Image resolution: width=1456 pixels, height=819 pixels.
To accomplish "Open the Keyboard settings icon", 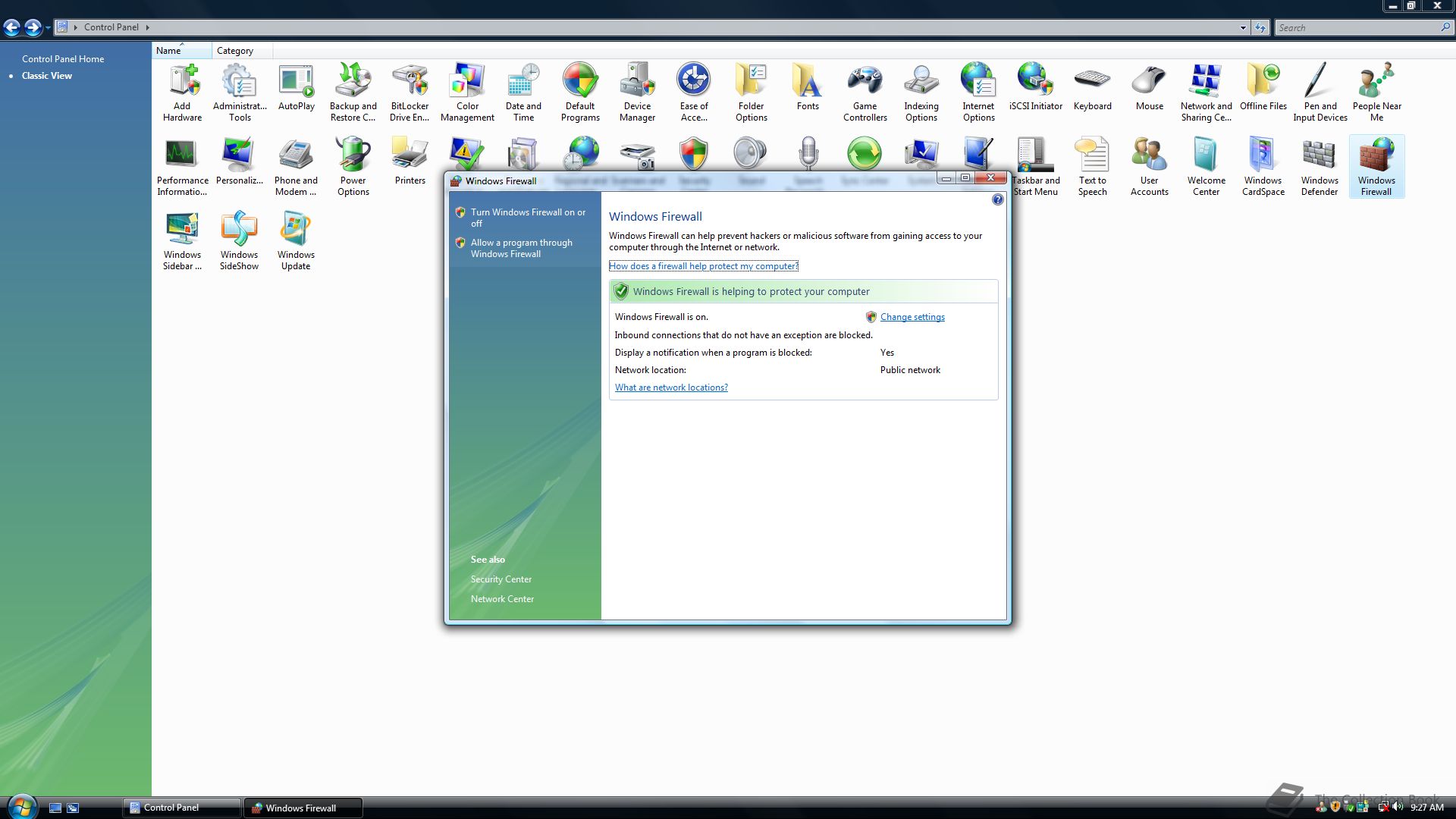I will click(x=1093, y=87).
